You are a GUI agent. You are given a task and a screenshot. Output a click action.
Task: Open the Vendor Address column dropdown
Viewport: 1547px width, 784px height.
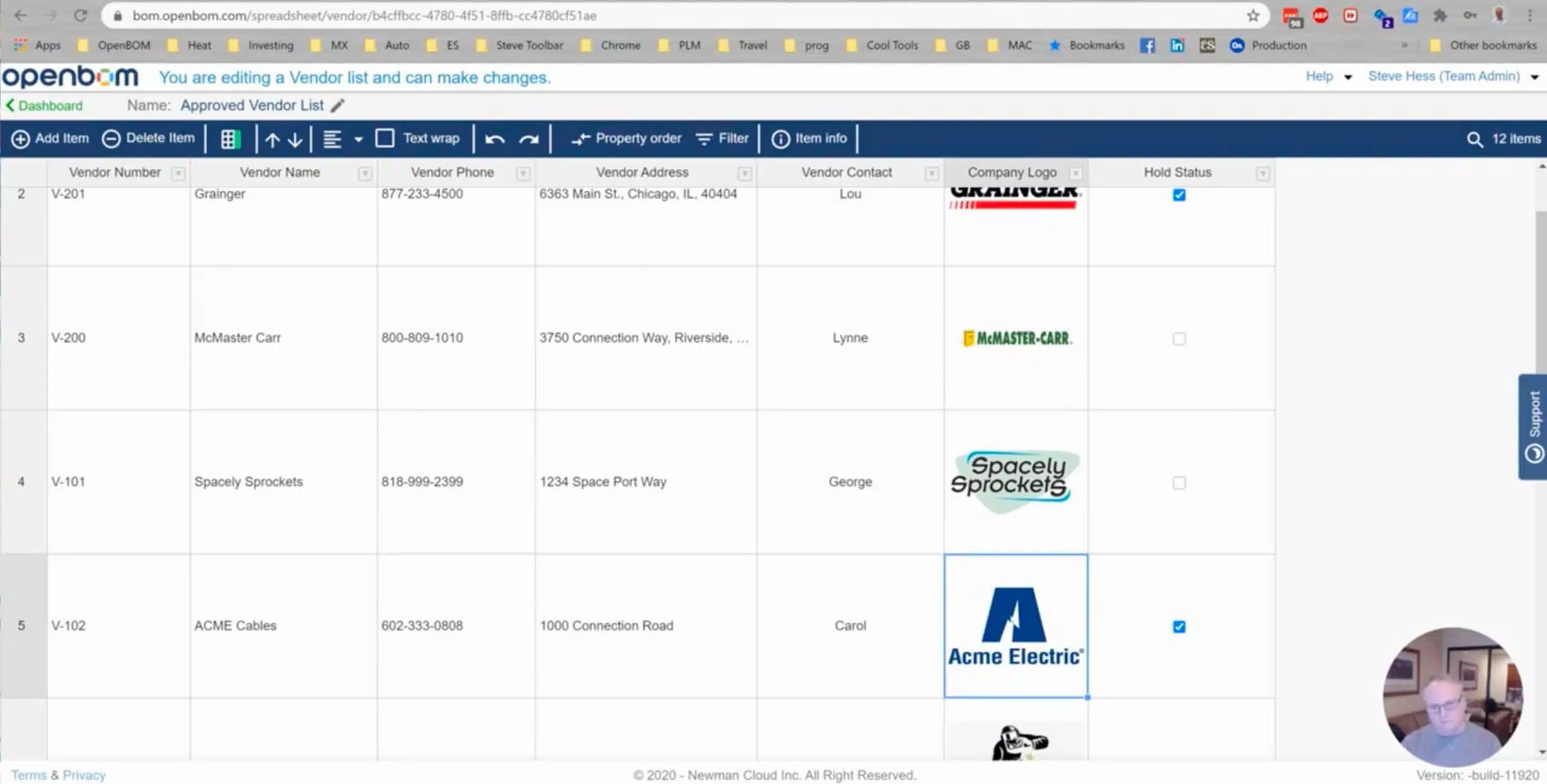745,174
